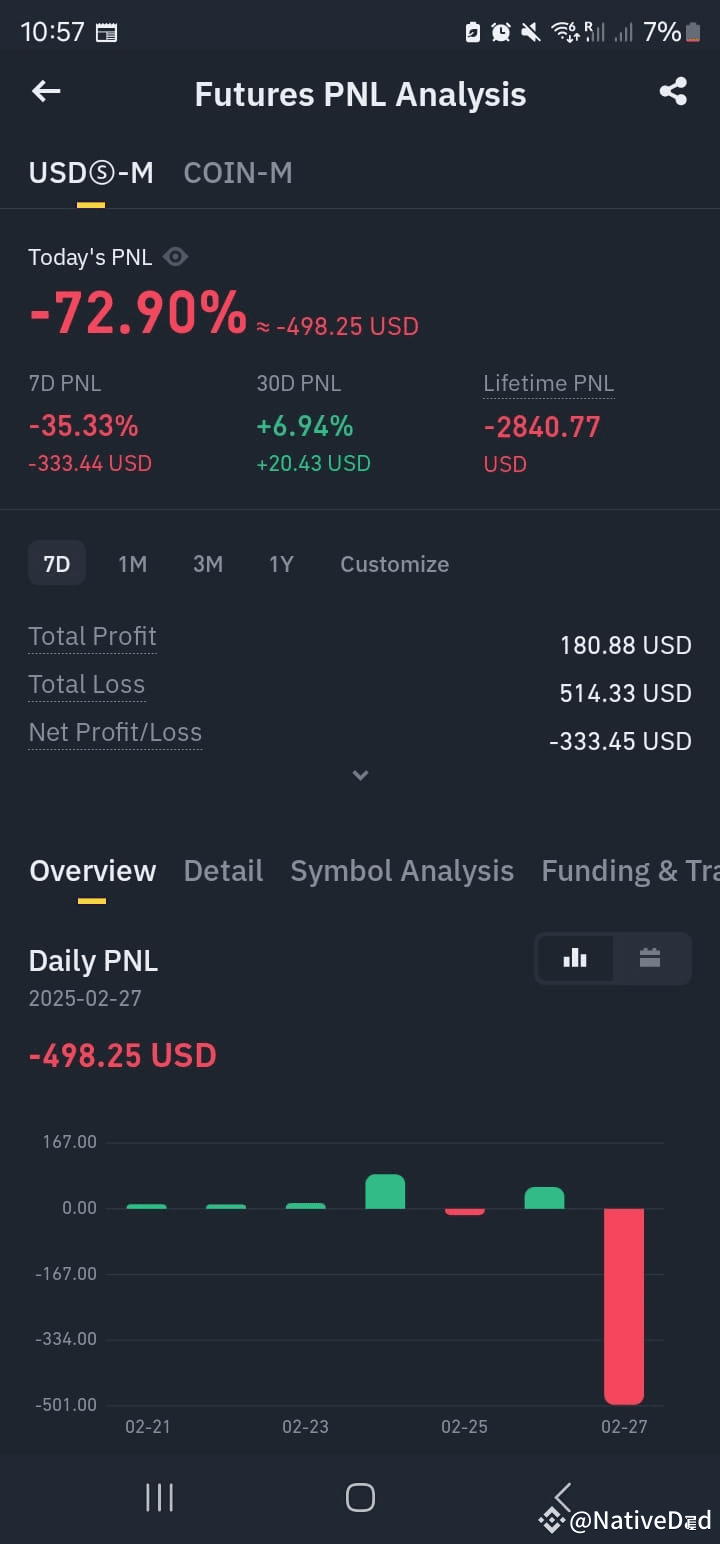Choose the 1M time range
Viewport: 720px width, 1544px height.
[132, 564]
